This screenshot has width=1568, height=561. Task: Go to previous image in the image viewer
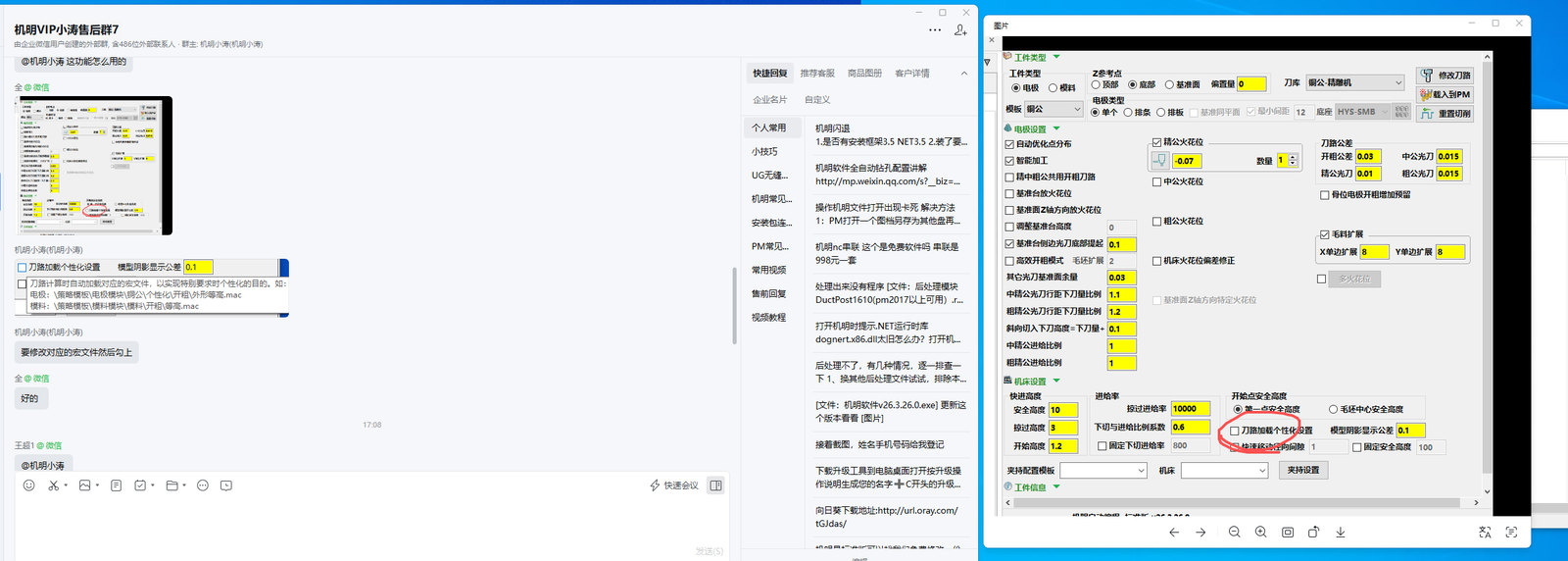point(1173,533)
